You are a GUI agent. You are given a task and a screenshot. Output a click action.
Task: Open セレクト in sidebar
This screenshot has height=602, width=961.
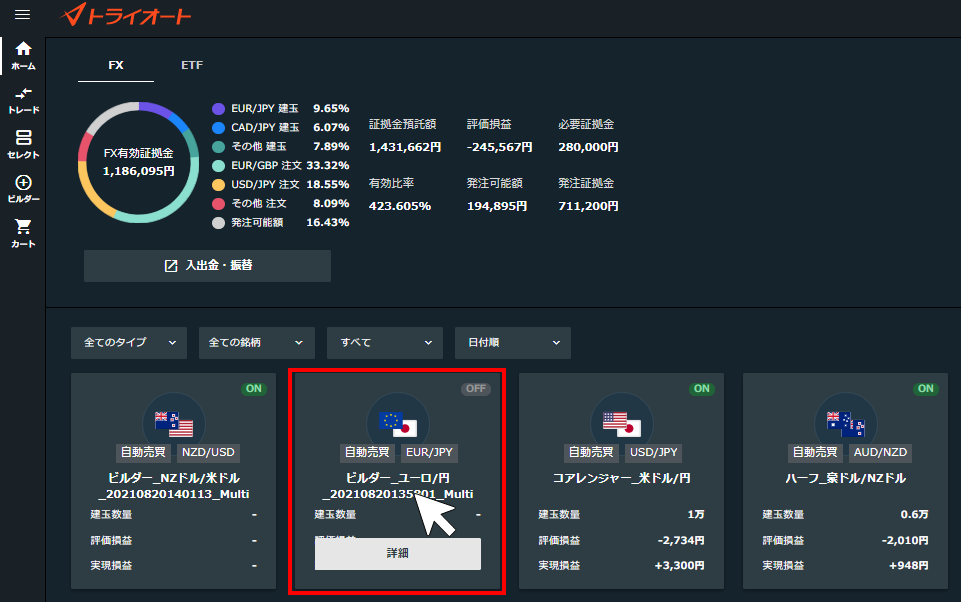(x=23, y=145)
